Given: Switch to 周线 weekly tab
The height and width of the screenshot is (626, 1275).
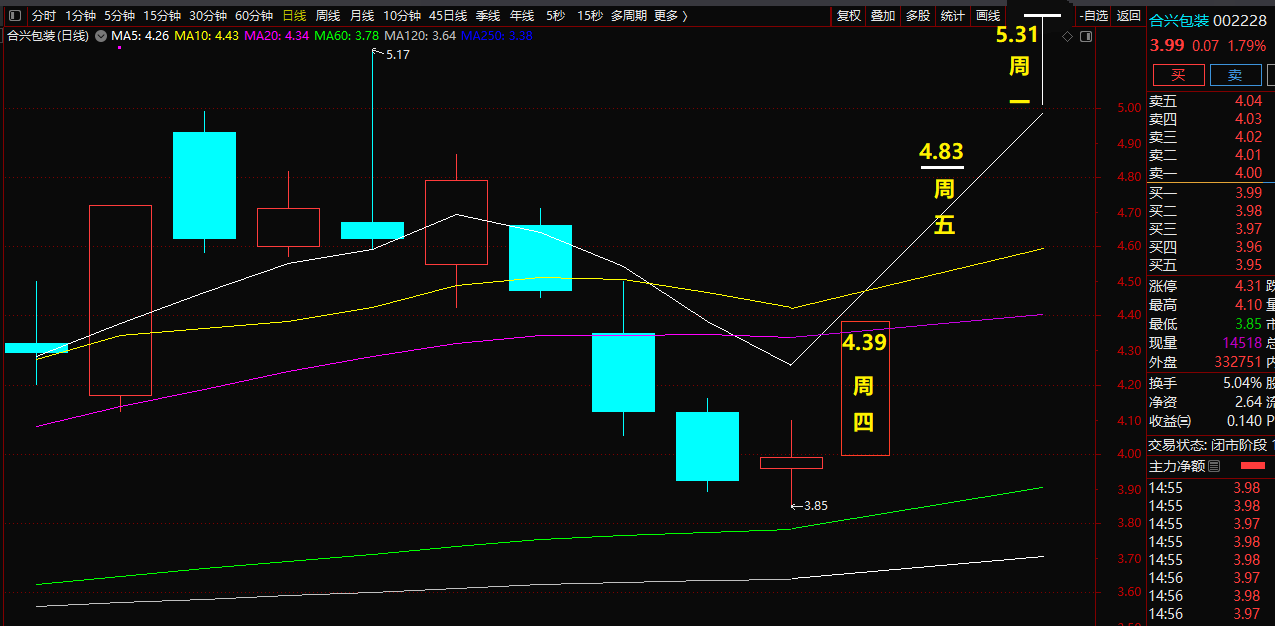Looking at the screenshot, I should coord(328,16).
